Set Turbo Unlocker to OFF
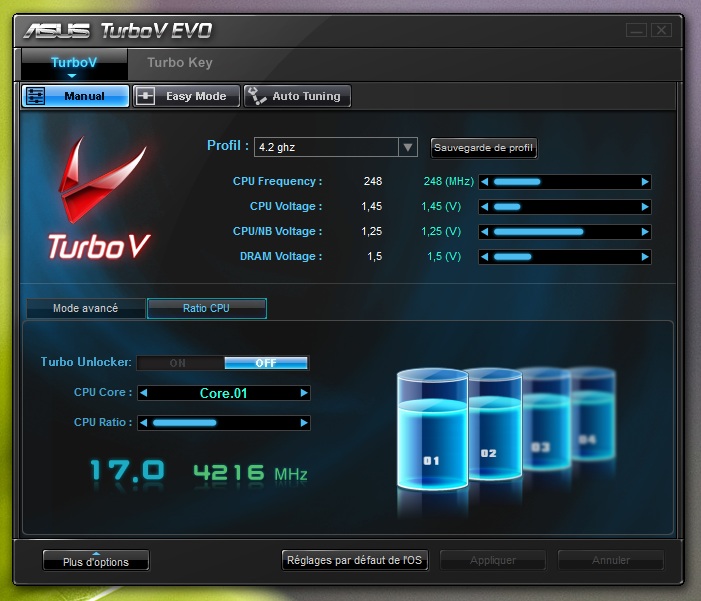The image size is (701, 601). click(x=266, y=363)
